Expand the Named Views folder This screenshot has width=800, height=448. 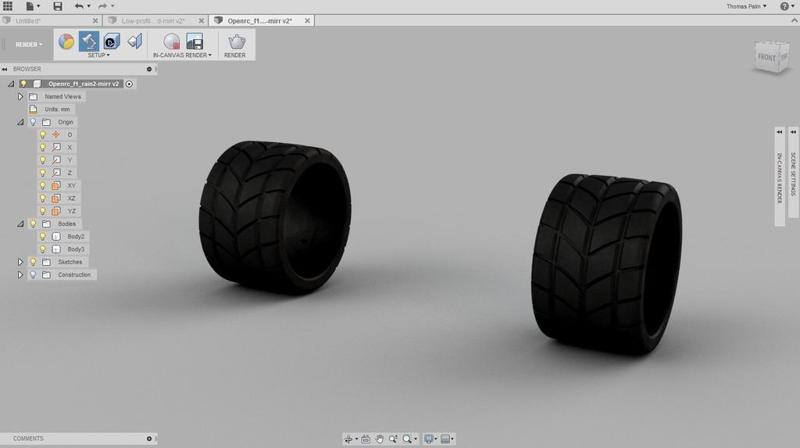[20, 96]
